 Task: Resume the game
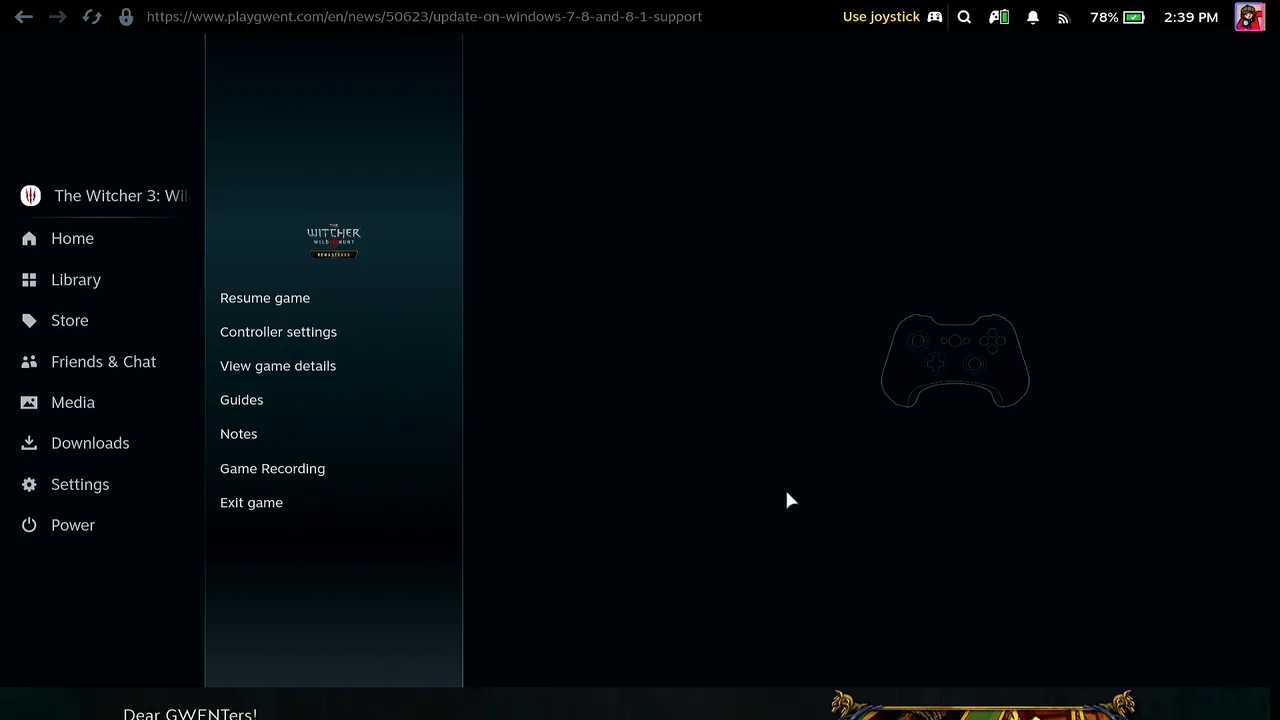[x=265, y=298]
